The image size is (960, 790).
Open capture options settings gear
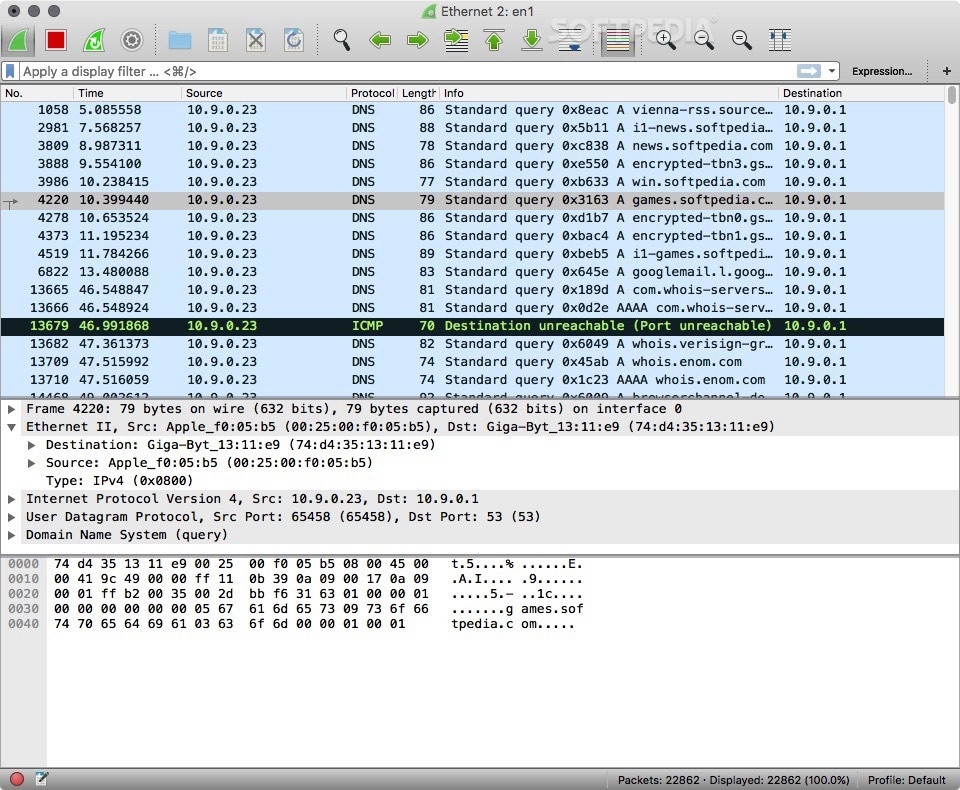131,40
